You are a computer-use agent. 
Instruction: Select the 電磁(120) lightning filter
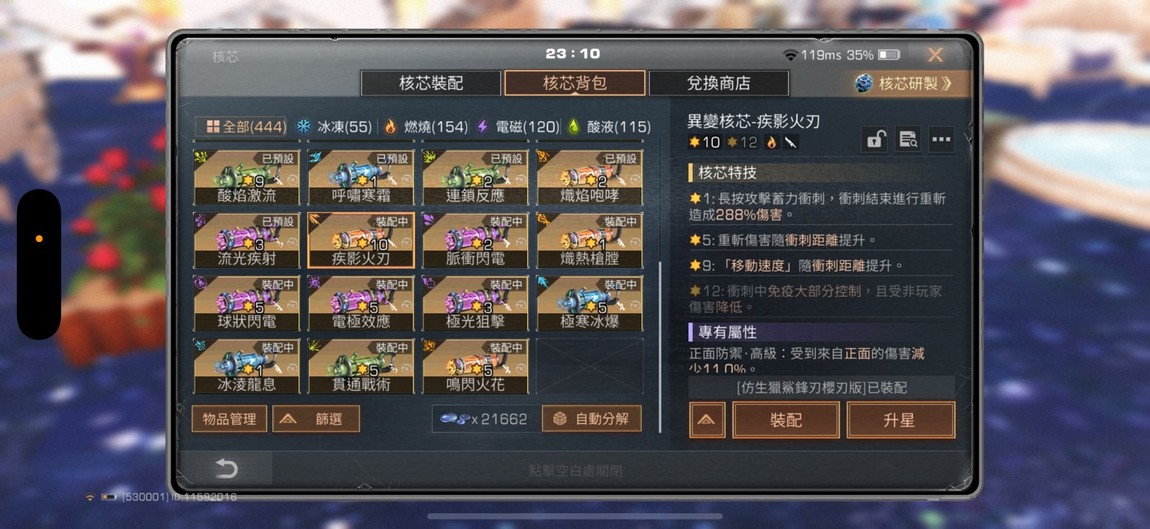[518, 127]
